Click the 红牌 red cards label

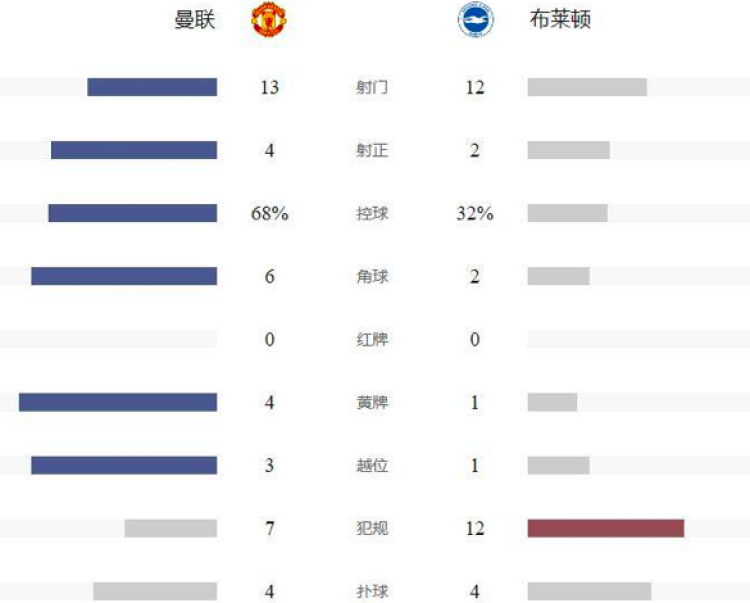coord(372,340)
